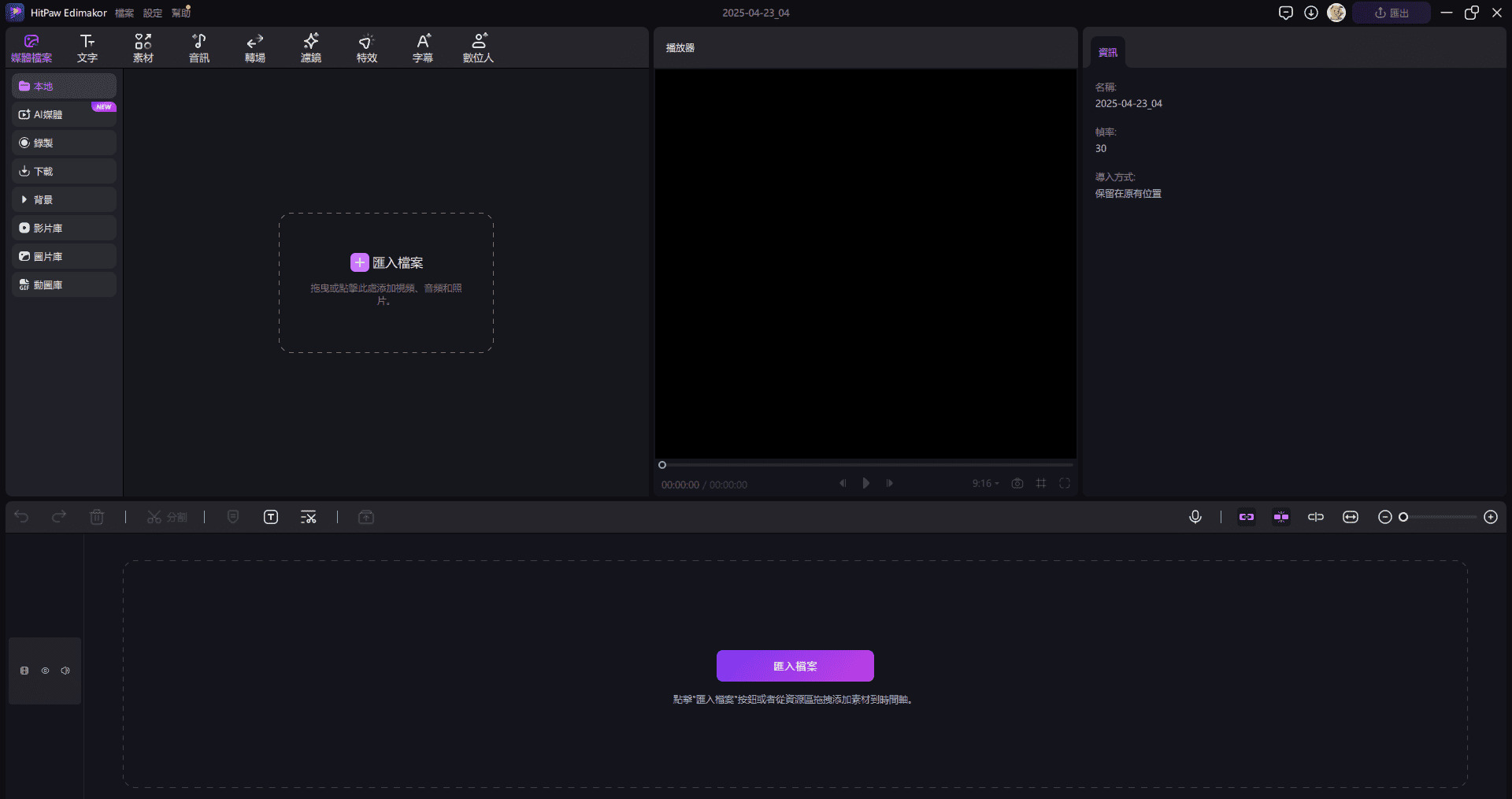The height and width of the screenshot is (799, 1512).
Task: Open the 特效 effects panel
Action: click(366, 48)
